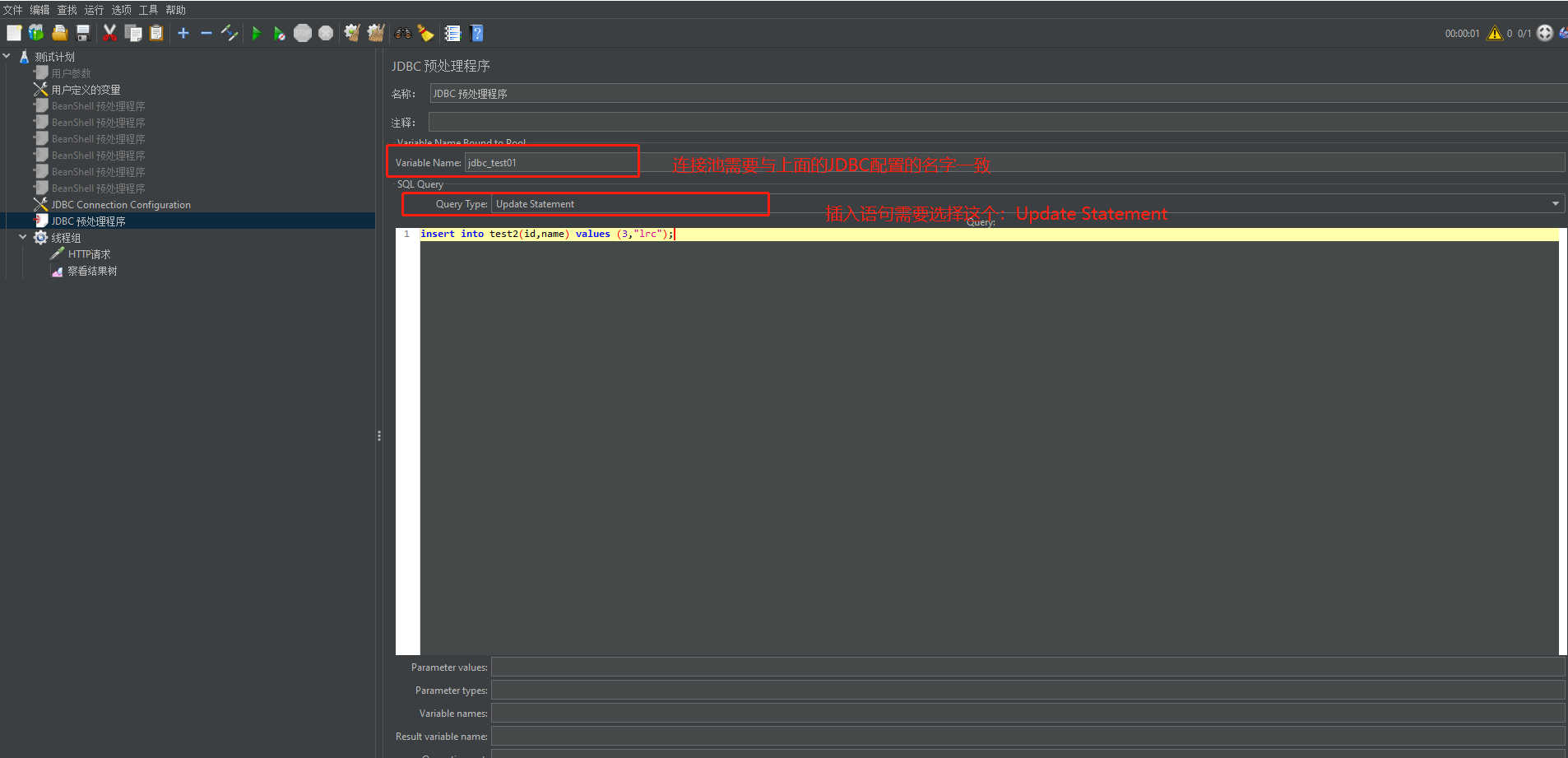This screenshot has width=1568, height=758.
Task: Select JDBC Connection Configuration tree item
Action: click(121, 205)
